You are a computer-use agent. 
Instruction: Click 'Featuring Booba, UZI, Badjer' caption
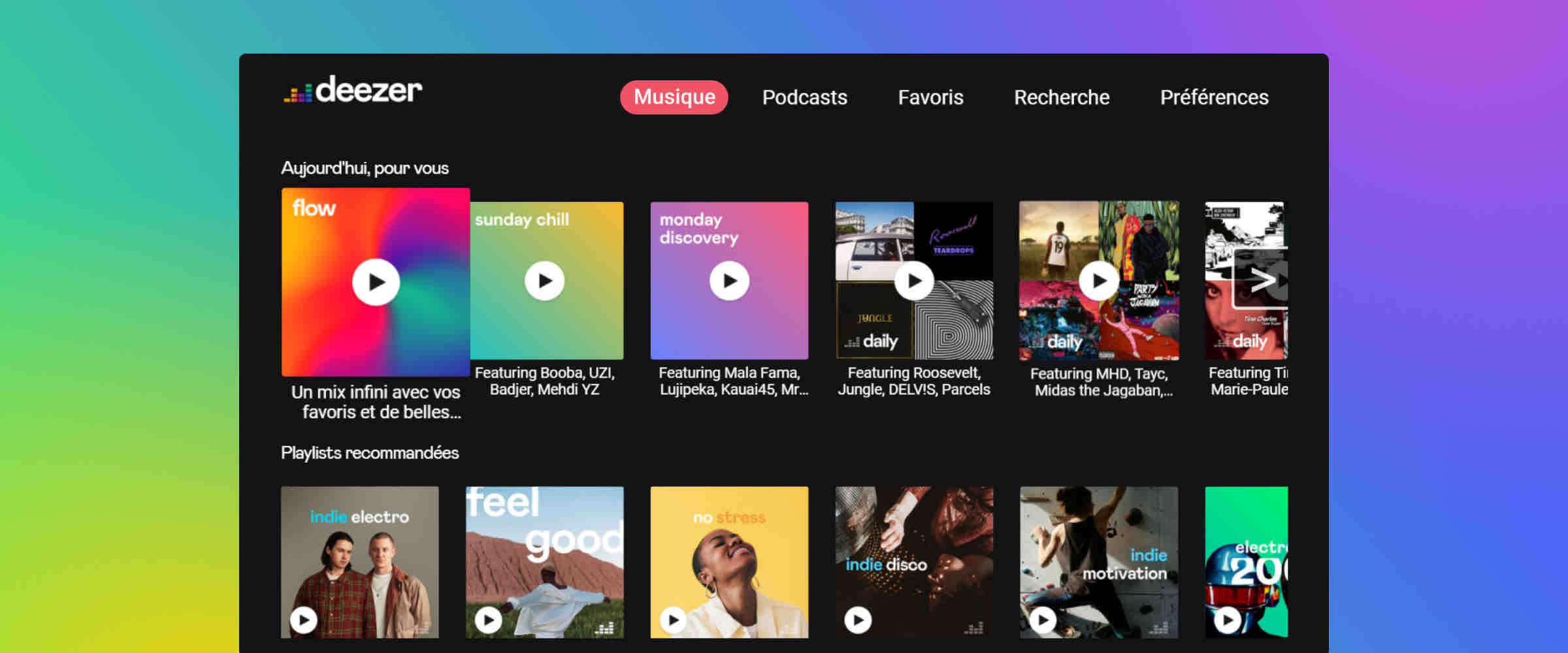pos(545,381)
